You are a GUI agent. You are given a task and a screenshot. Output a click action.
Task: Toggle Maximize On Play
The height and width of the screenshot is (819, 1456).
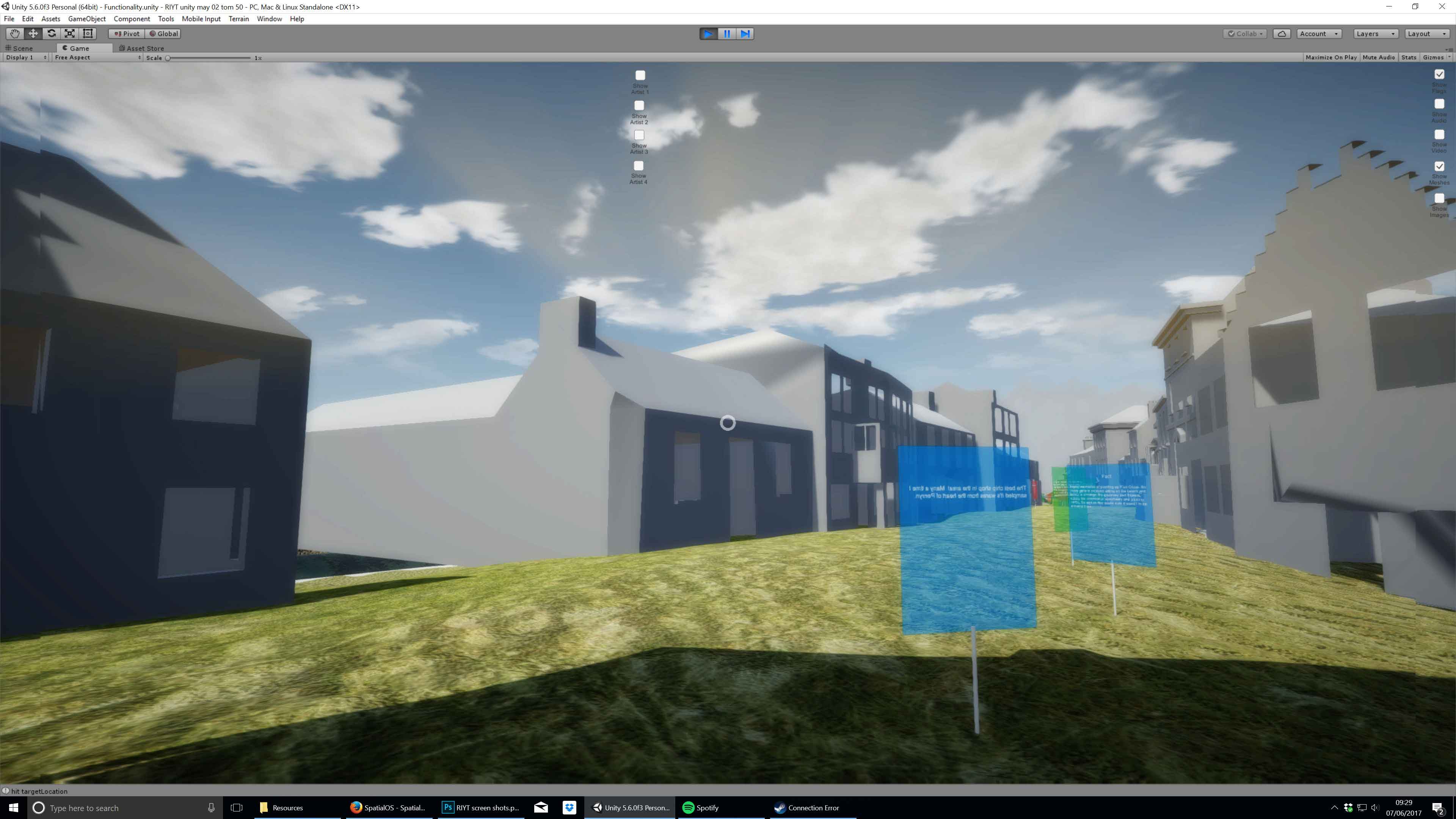[x=1330, y=58]
